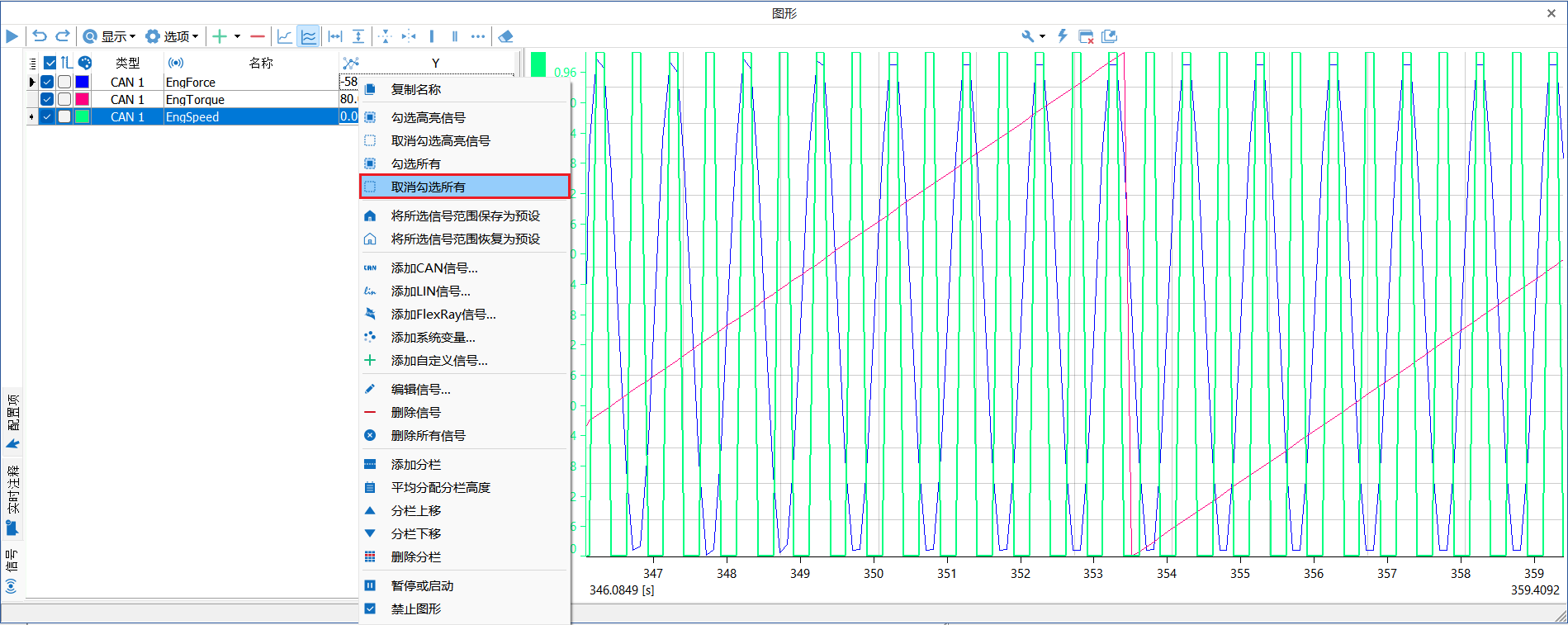Click the redo arrow icon
This screenshot has width=1568, height=625.
coord(63,36)
